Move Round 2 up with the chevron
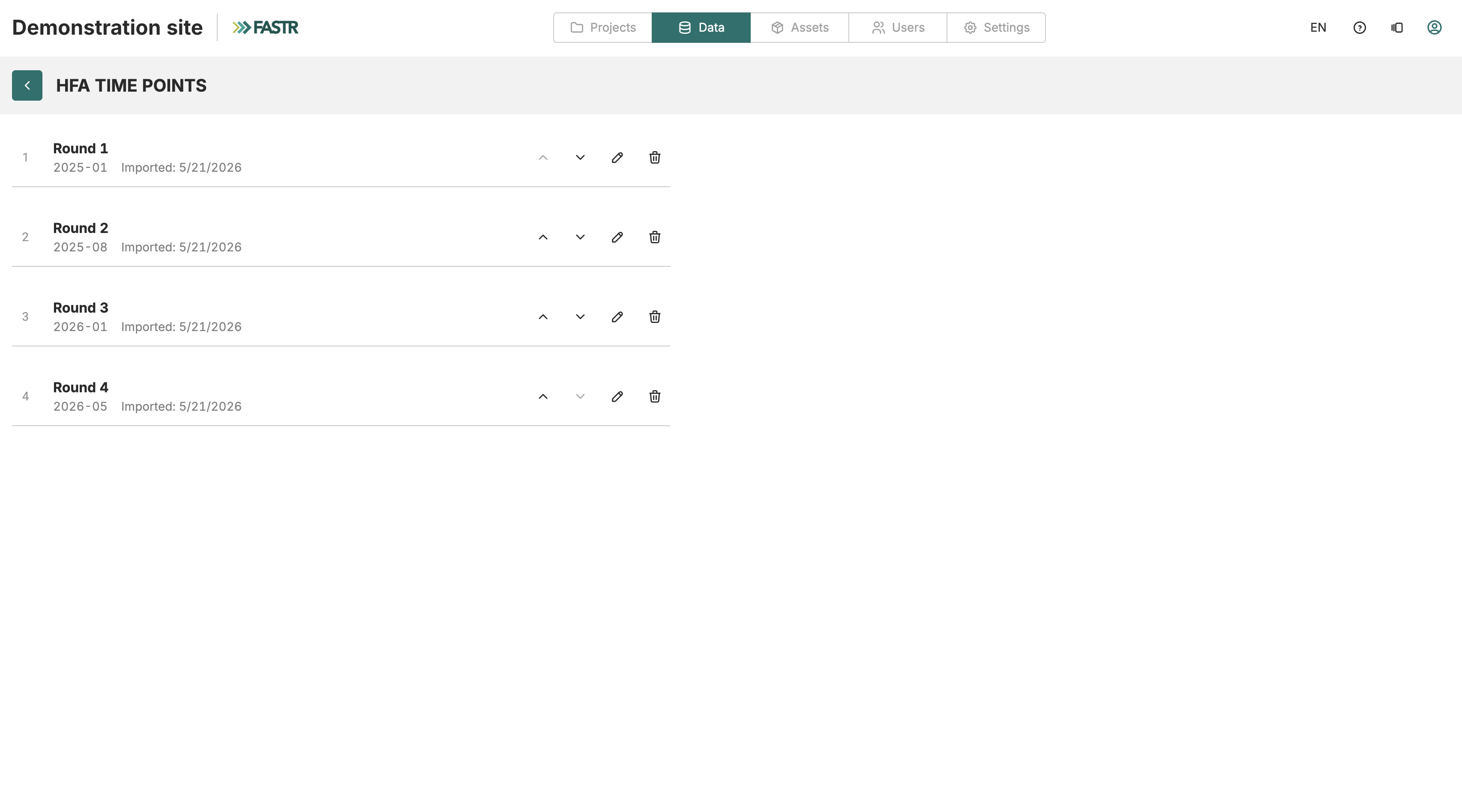1462x812 pixels. point(542,237)
